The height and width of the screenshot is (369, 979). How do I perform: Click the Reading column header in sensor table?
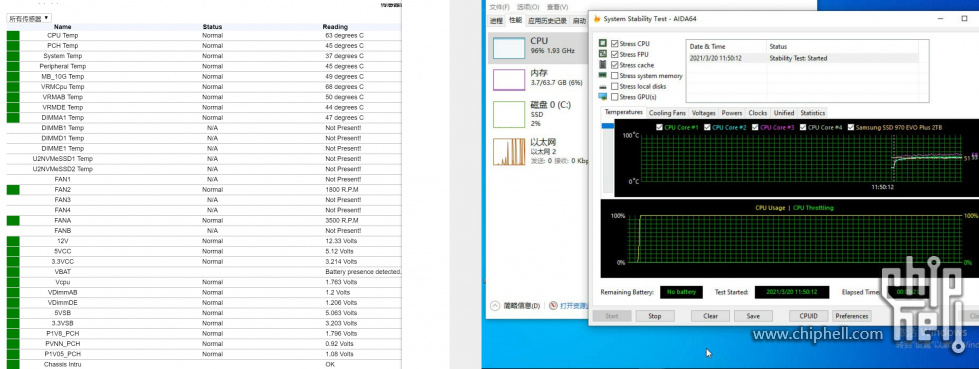pos(335,27)
